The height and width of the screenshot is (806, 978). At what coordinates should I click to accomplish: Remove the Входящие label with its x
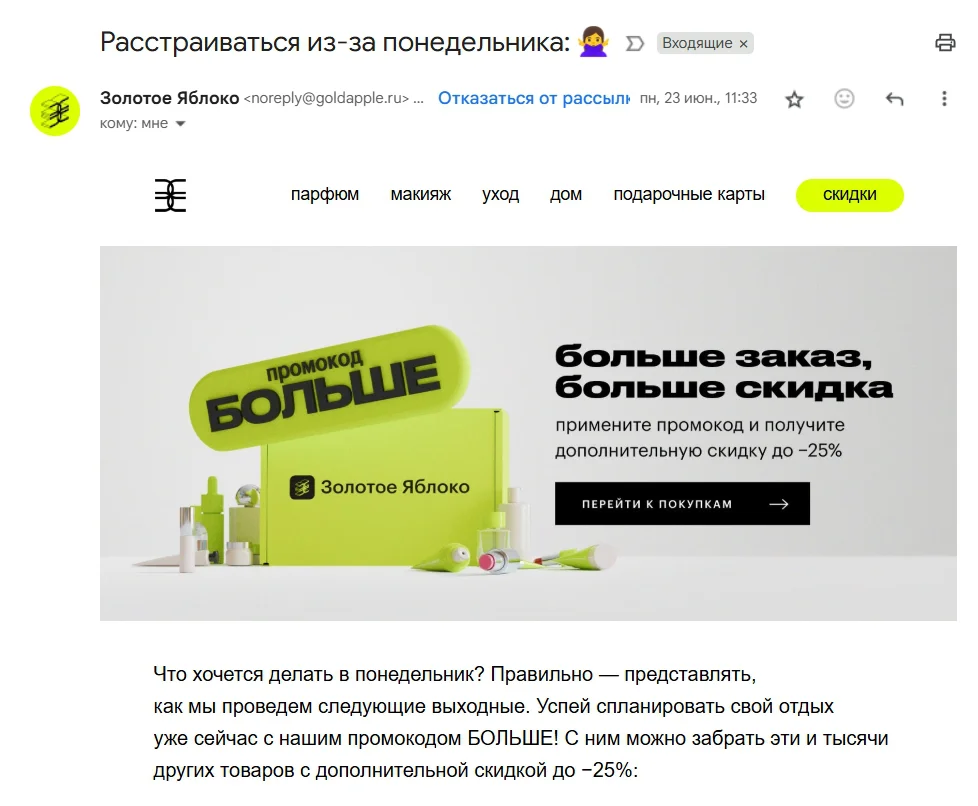(x=743, y=44)
